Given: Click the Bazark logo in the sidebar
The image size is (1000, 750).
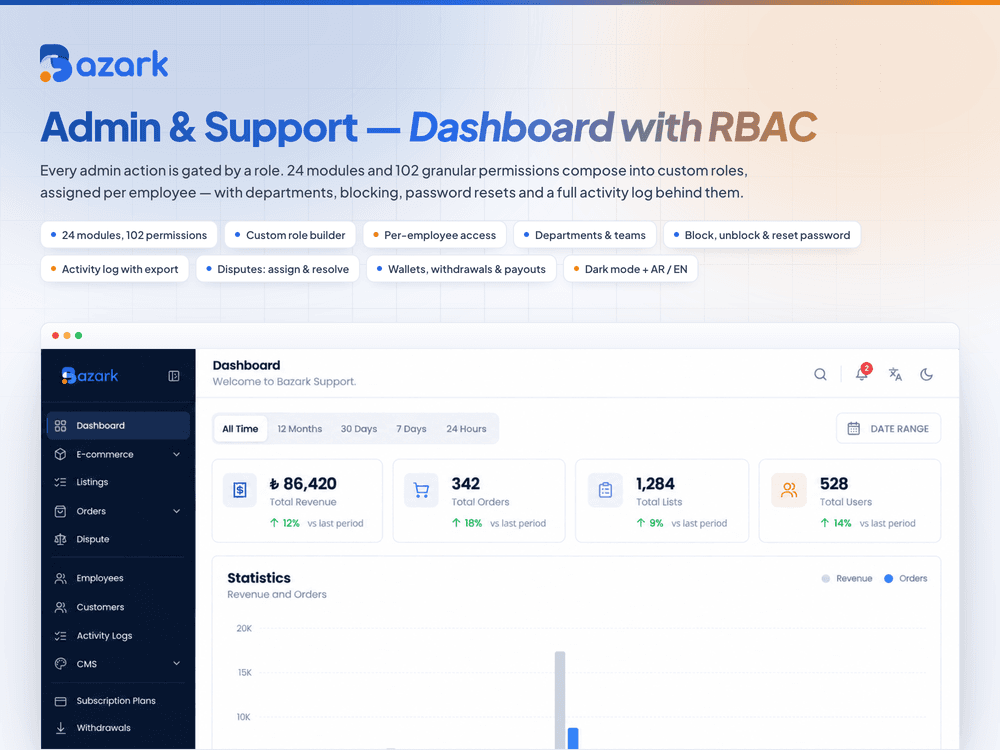Looking at the screenshot, I should tap(90, 376).
